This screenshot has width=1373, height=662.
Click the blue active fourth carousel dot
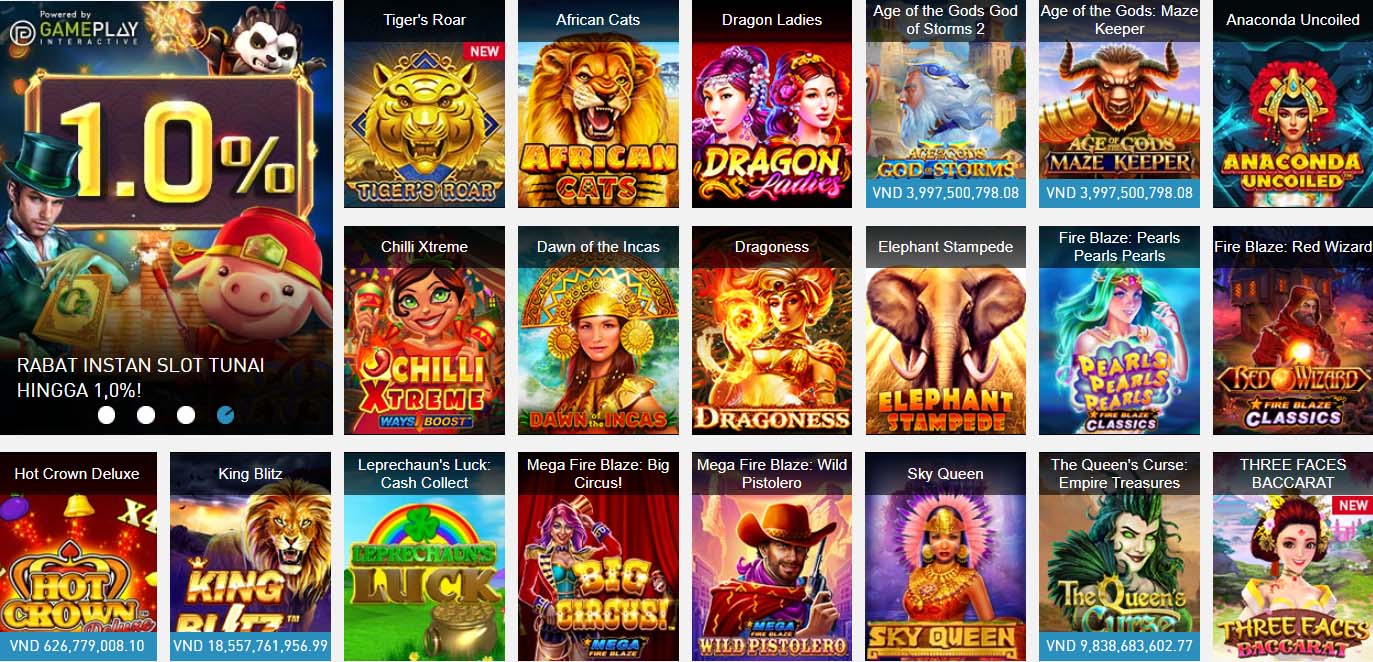[225, 414]
